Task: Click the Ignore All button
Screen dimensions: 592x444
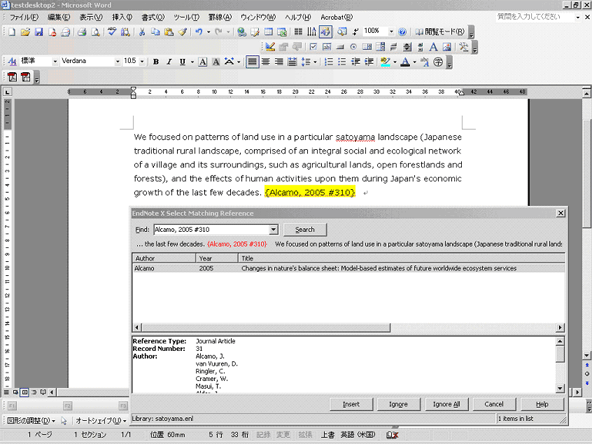Action: tap(446, 404)
